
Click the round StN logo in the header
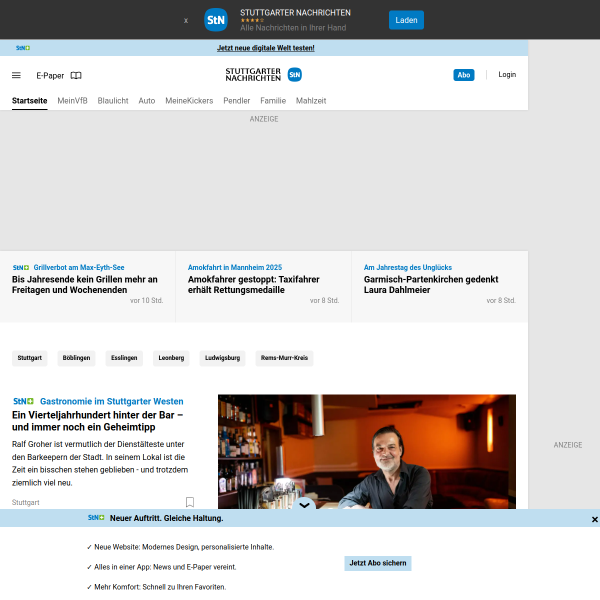tap(295, 75)
